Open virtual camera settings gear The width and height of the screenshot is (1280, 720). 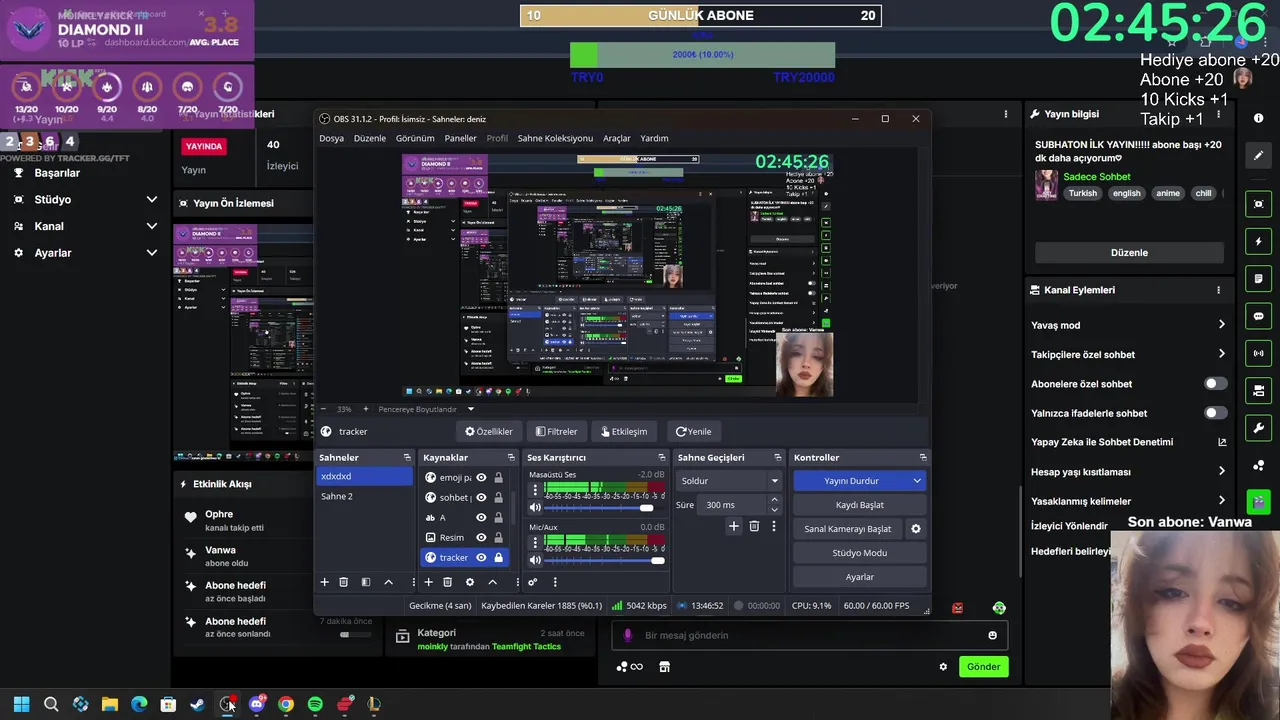(915, 529)
